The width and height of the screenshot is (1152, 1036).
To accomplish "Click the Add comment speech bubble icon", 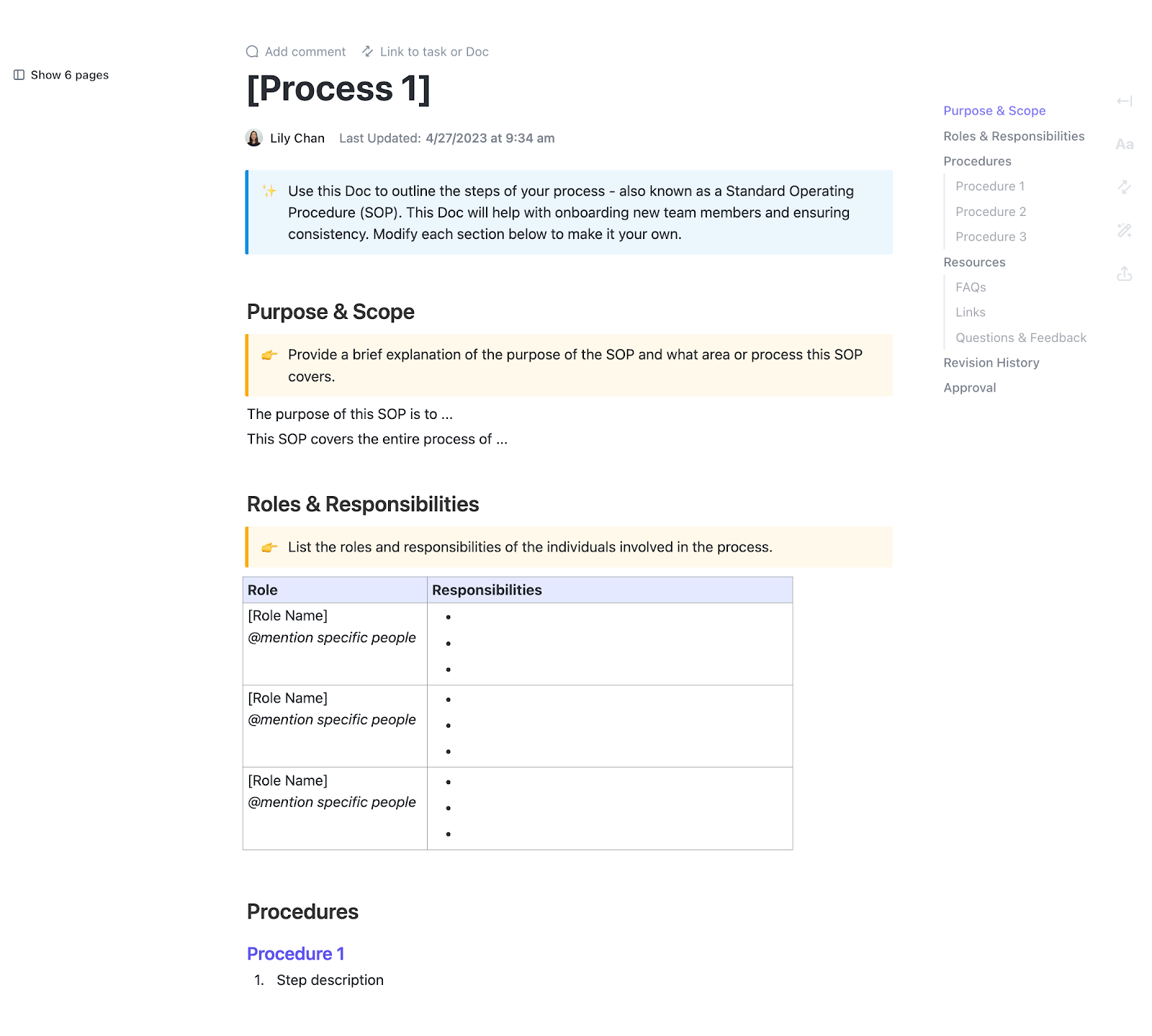I will click(252, 52).
